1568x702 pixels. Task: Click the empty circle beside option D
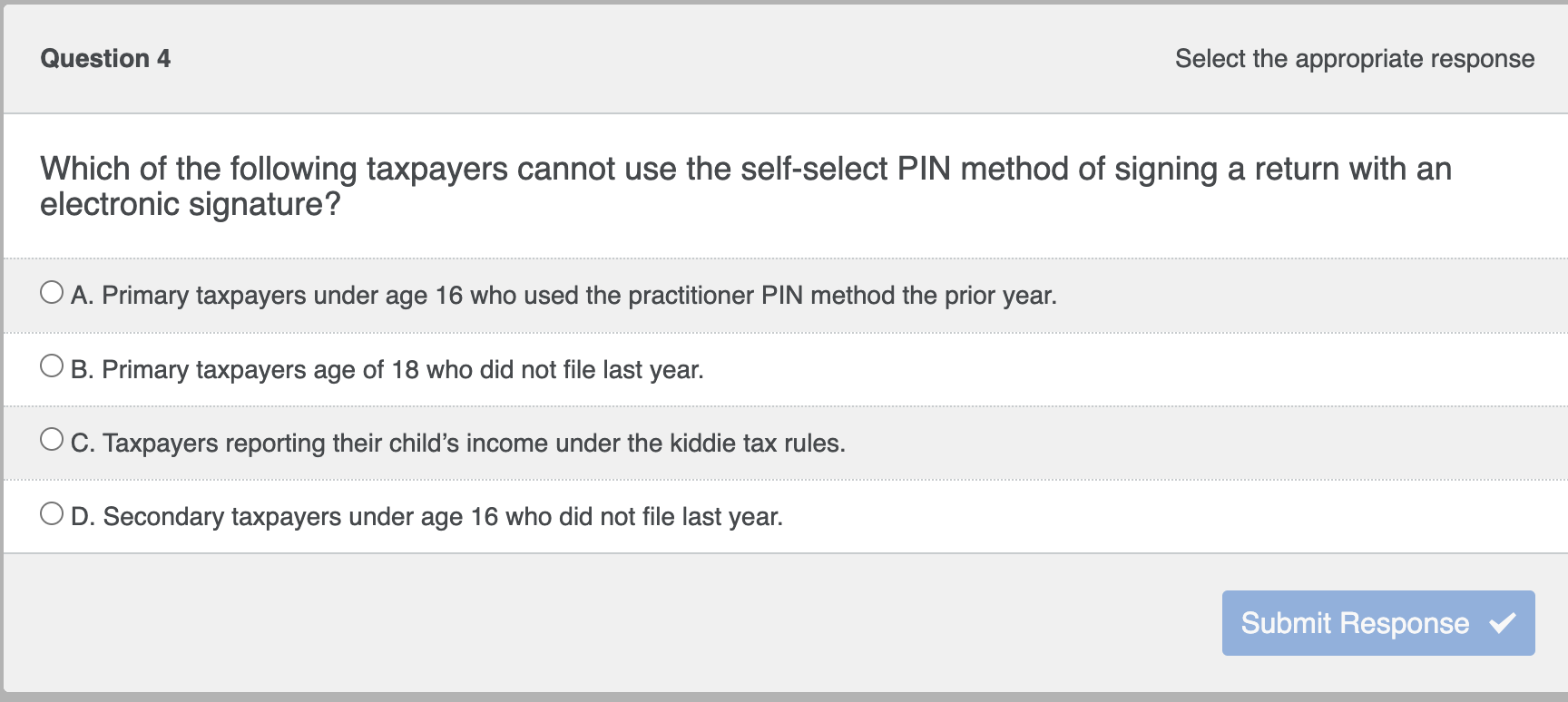click(52, 512)
